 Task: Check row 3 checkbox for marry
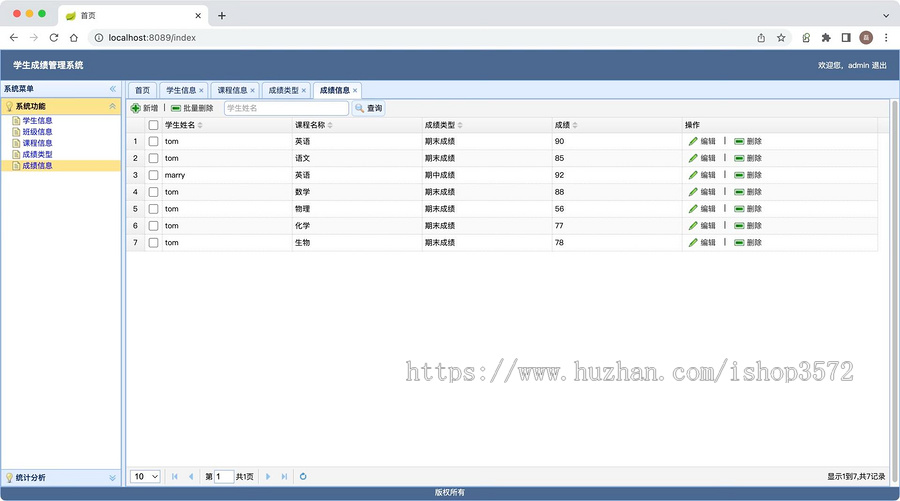pyautogui.click(x=153, y=175)
